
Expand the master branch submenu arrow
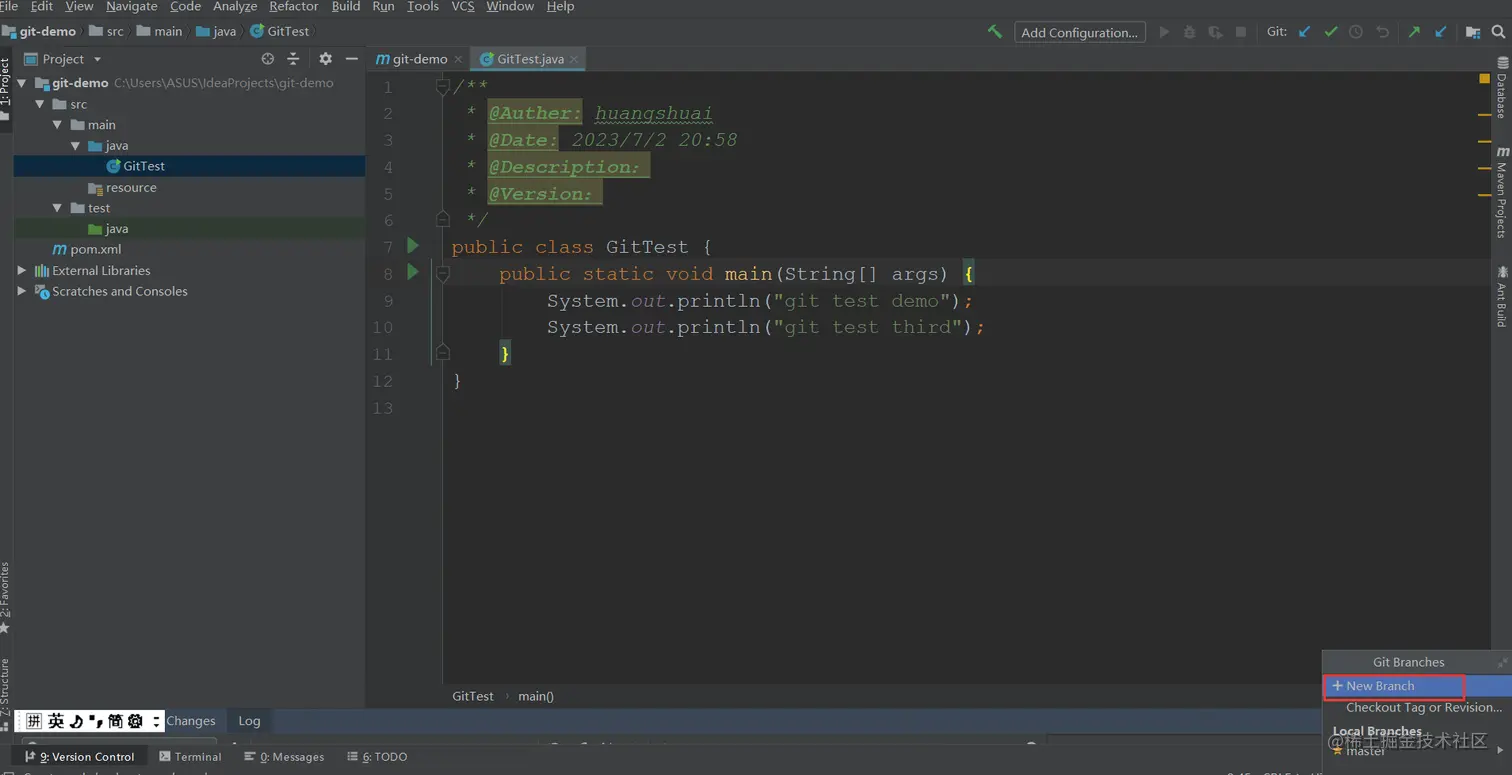click(x=1500, y=751)
